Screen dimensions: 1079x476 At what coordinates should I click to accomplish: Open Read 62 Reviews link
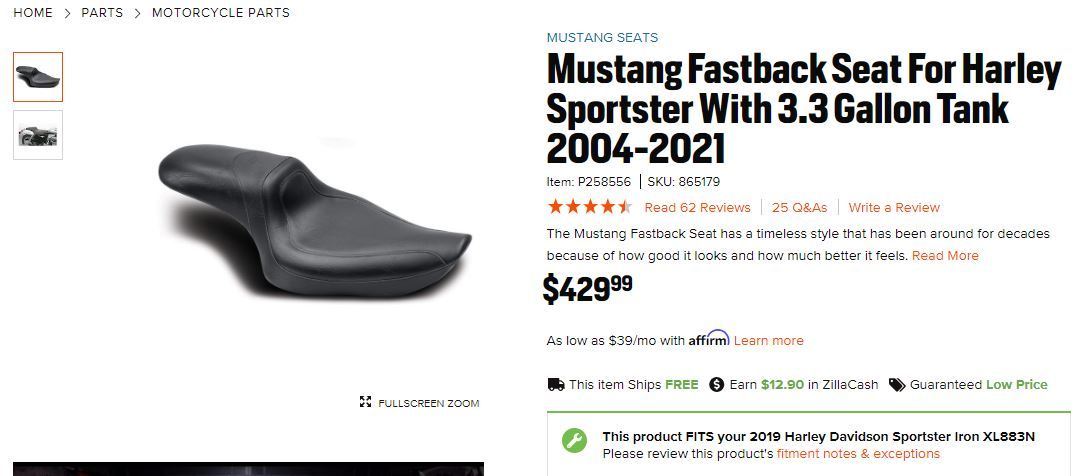click(x=697, y=208)
